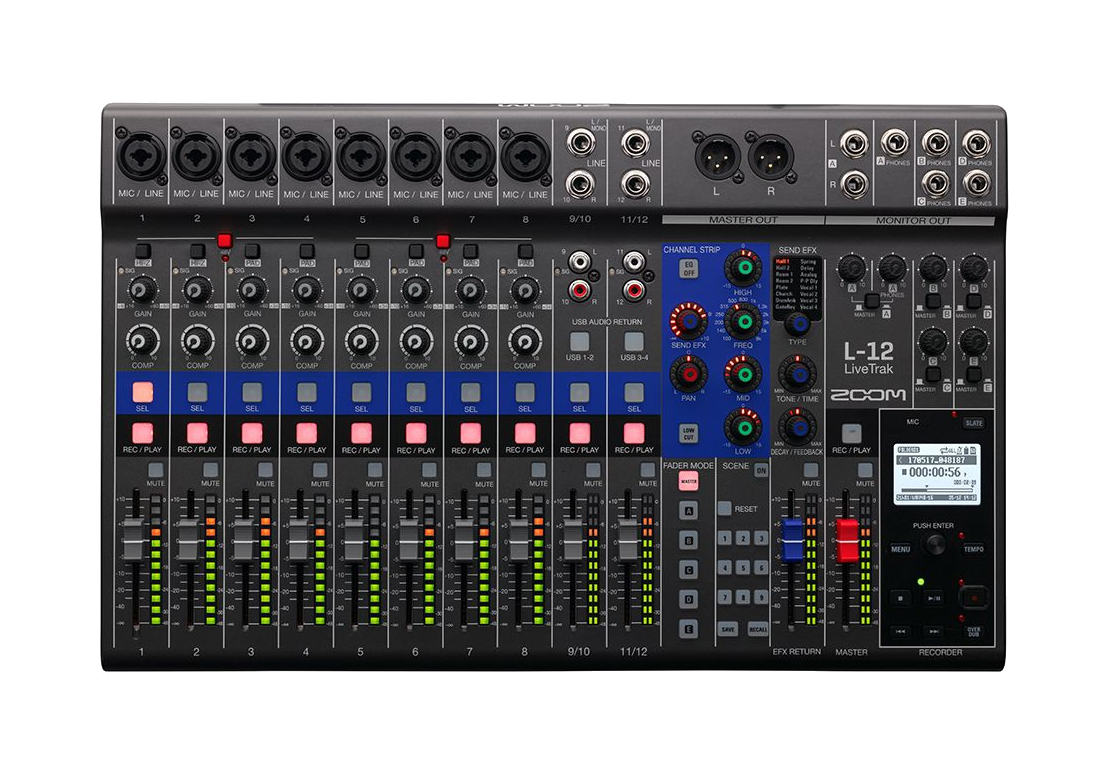This screenshot has width=1109, height=775.
Task: Enable the OVER DUB button
Action: [x=973, y=631]
